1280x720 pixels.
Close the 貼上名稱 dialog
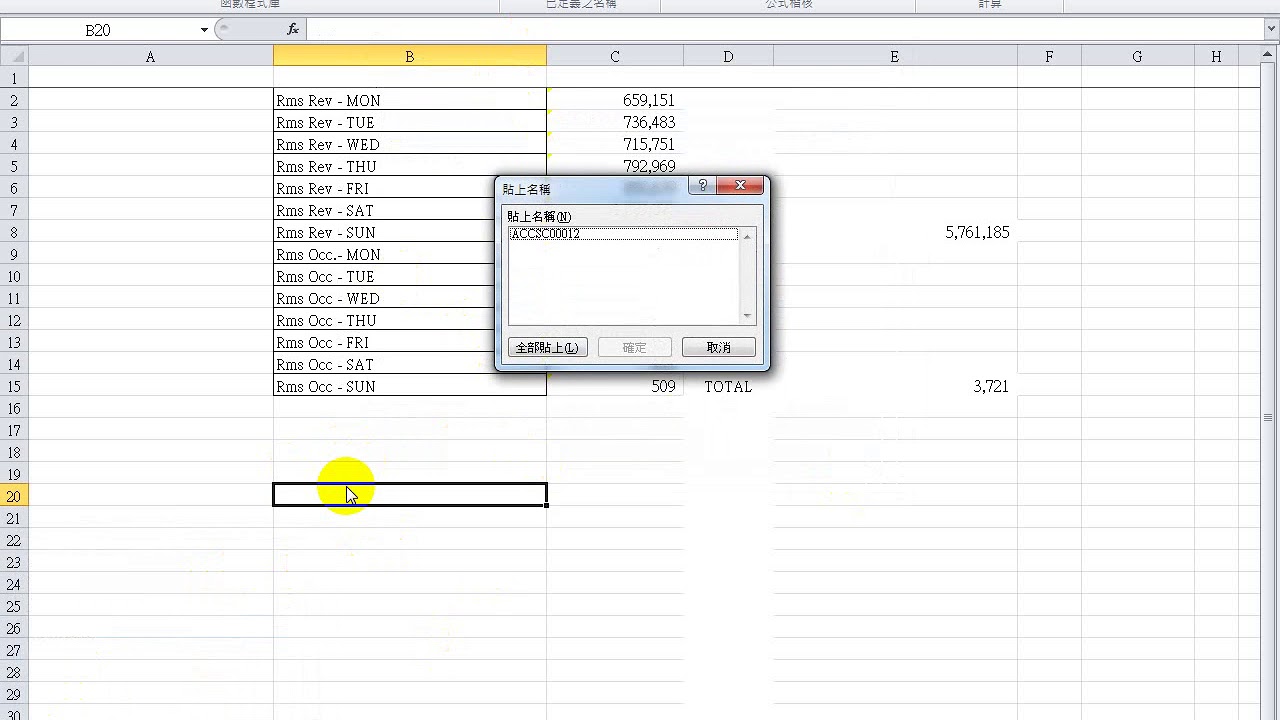(741, 185)
